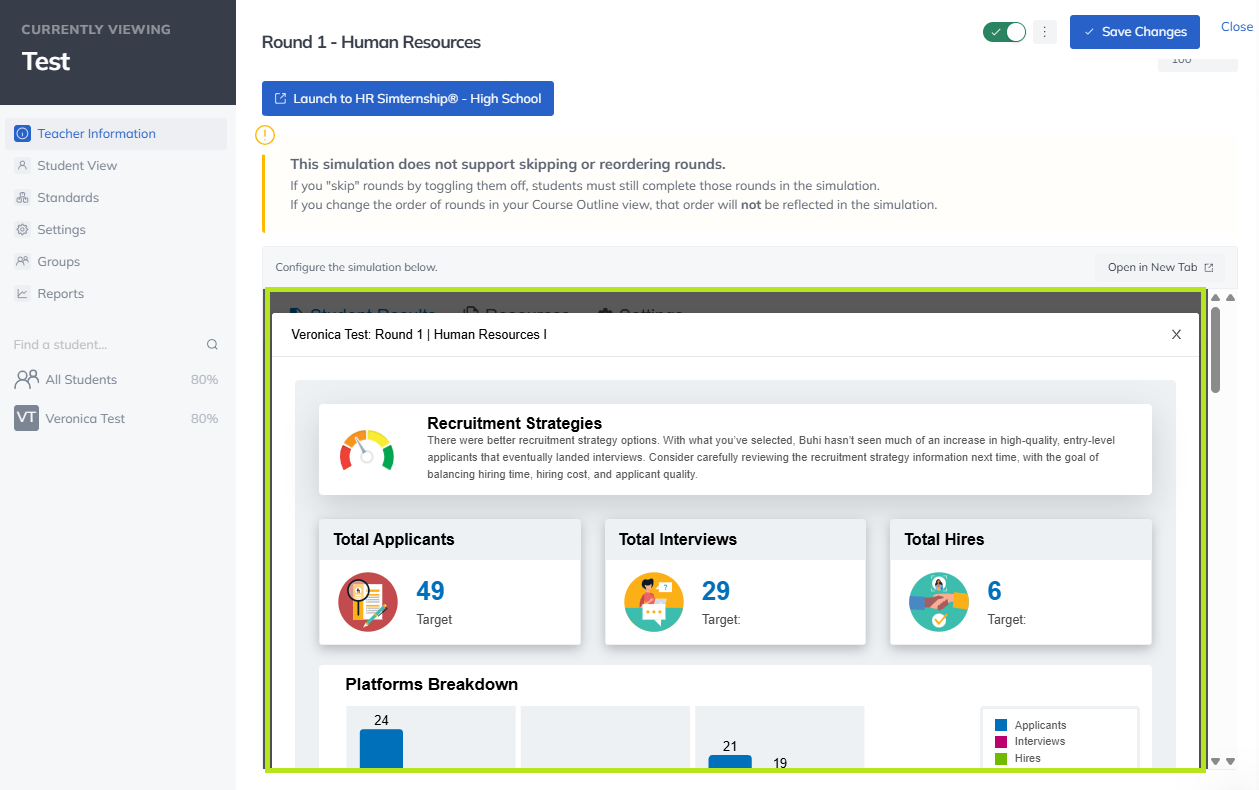Open the Reports sidebar item
The image size is (1259, 790).
click(60, 294)
